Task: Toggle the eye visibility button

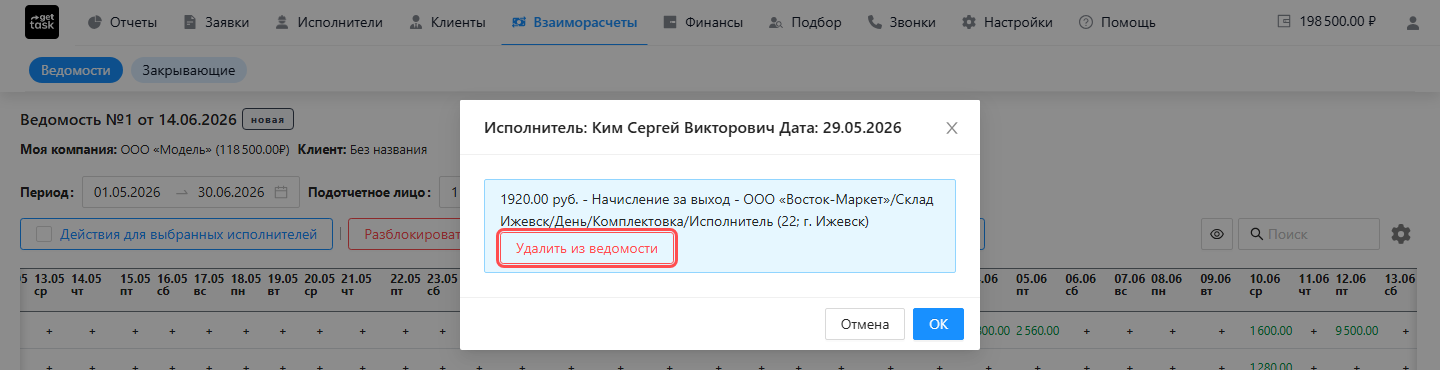Action: (x=1217, y=234)
